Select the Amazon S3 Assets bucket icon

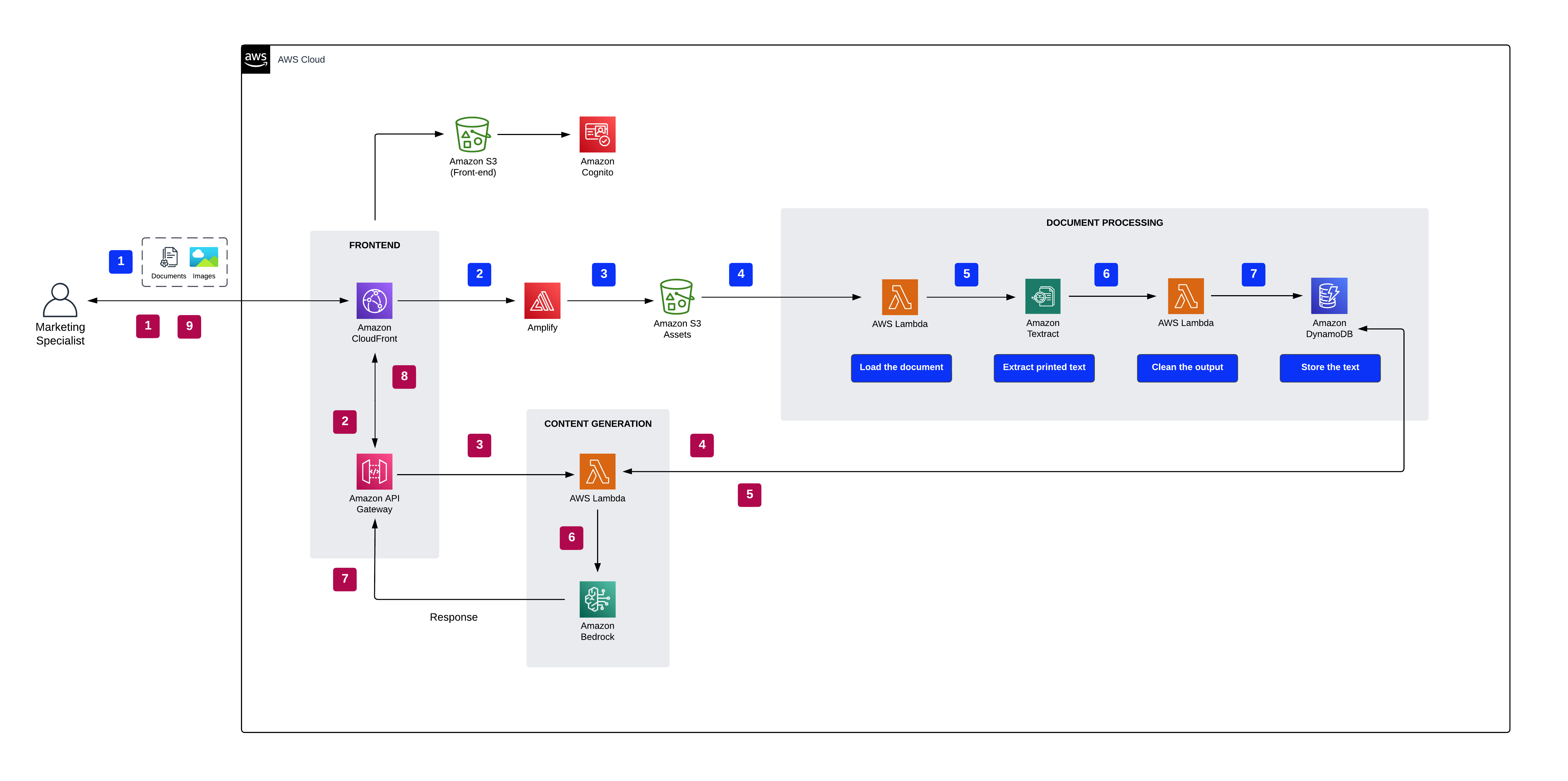(x=676, y=297)
